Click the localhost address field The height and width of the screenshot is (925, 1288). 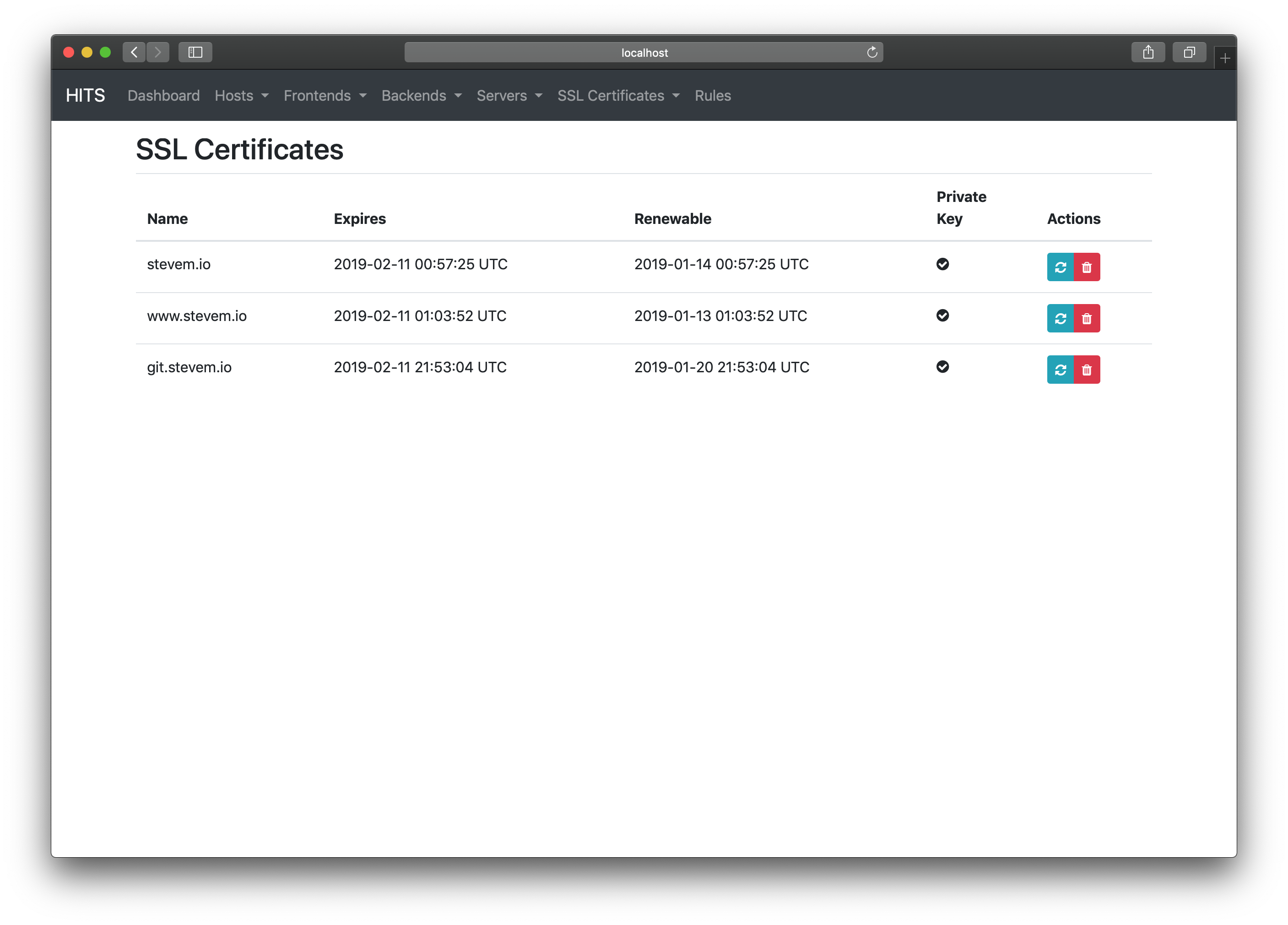pyautogui.click(x=644, y=52)
